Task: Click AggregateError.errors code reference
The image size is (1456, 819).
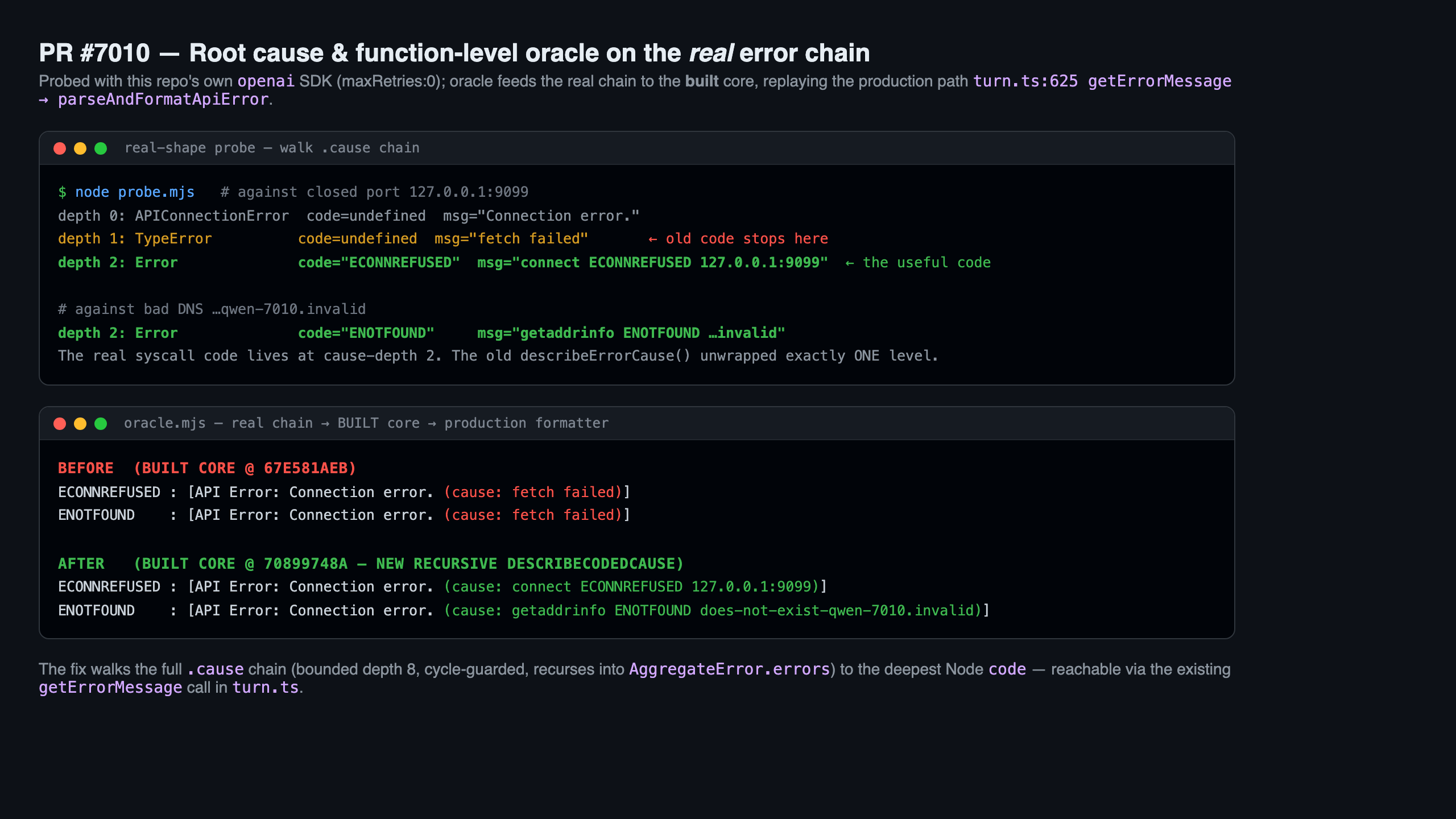Action: click(730, 669)
